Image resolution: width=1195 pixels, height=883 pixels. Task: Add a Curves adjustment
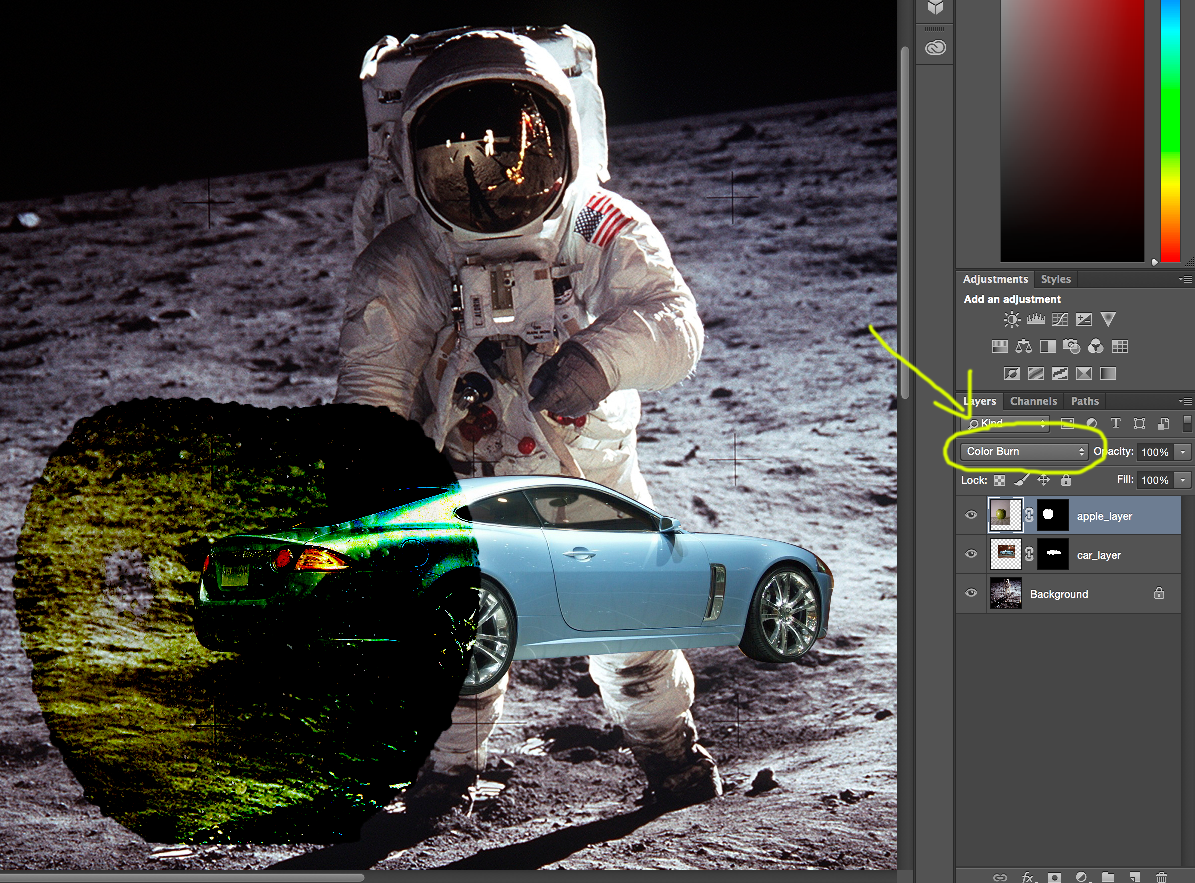tap(1060, 320)
